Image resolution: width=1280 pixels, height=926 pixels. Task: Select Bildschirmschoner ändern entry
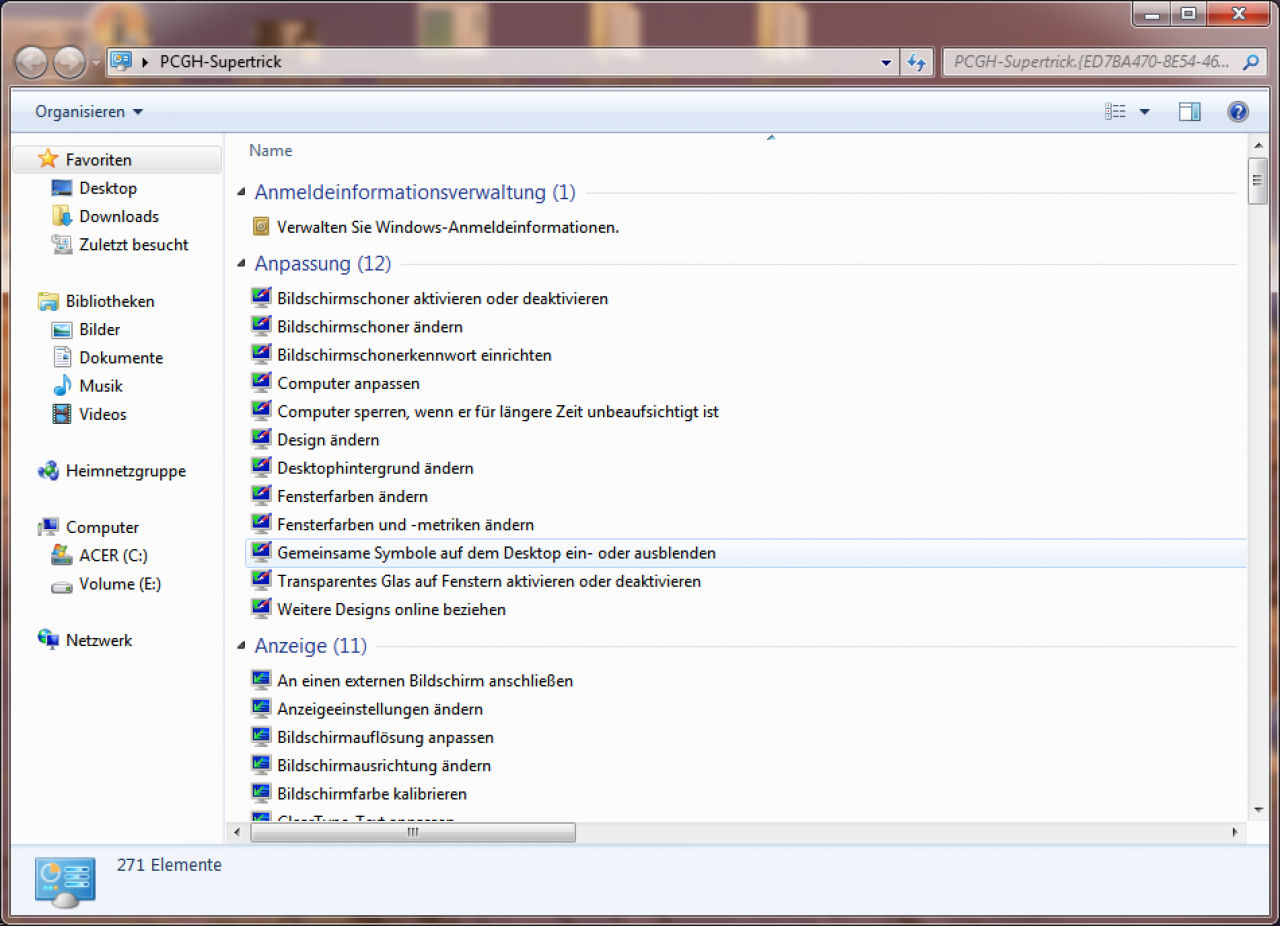[370, 327]
